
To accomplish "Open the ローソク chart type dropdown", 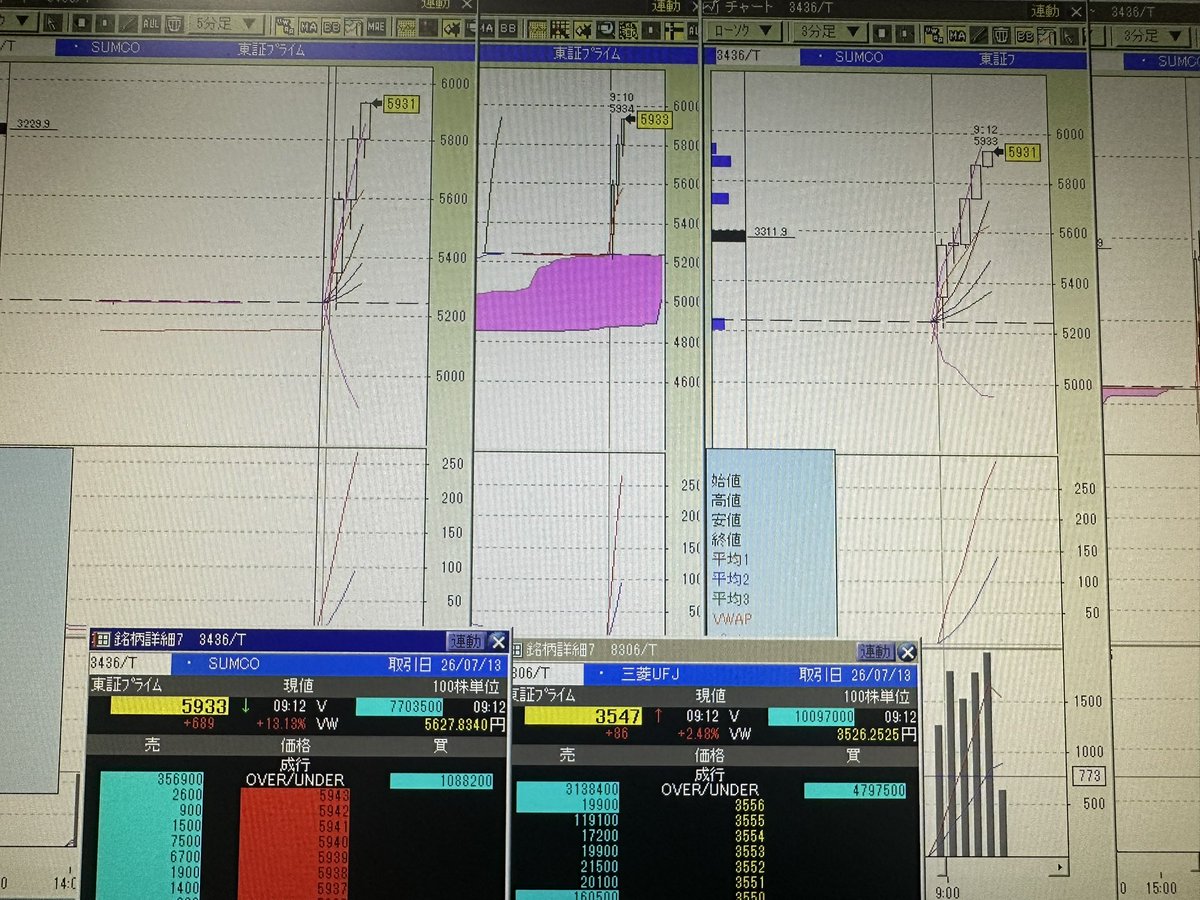I will 745,32.
